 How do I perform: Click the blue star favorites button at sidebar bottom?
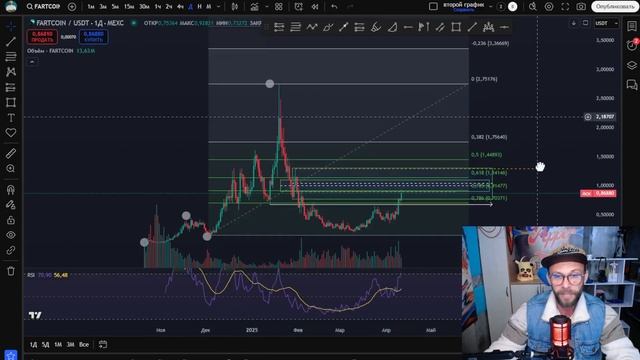[11, 355]
